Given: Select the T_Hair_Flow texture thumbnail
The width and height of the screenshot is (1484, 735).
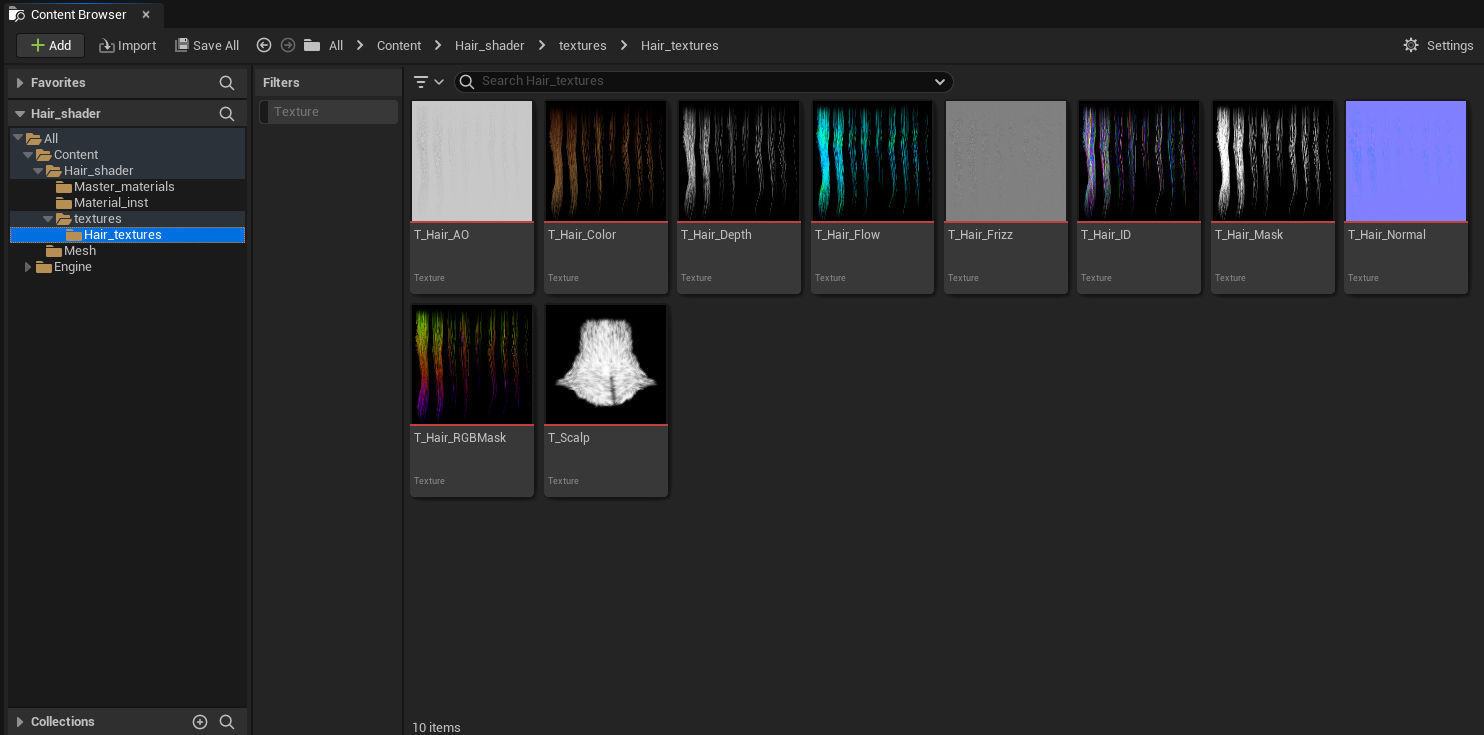Looking at the screenshot, I should click(x=873, y=161).
